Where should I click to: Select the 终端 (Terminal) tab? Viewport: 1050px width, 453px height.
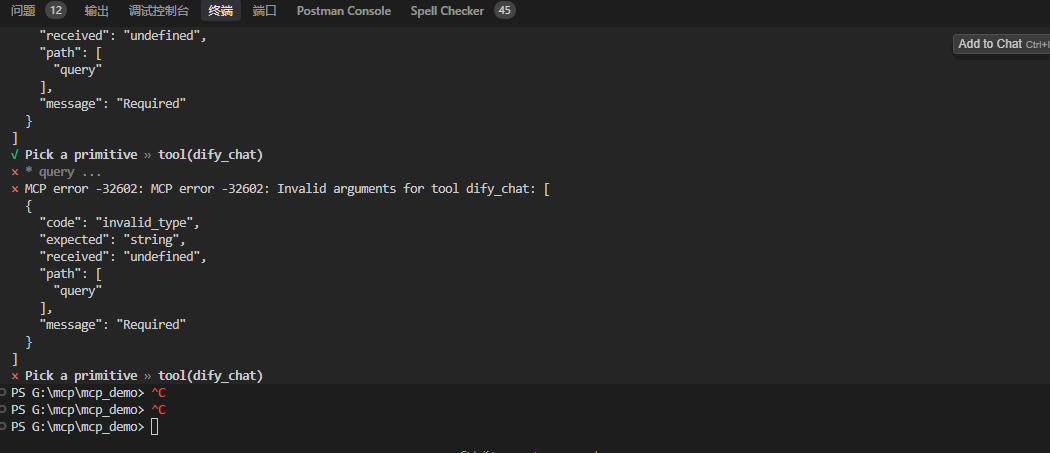tap(221, 11)
